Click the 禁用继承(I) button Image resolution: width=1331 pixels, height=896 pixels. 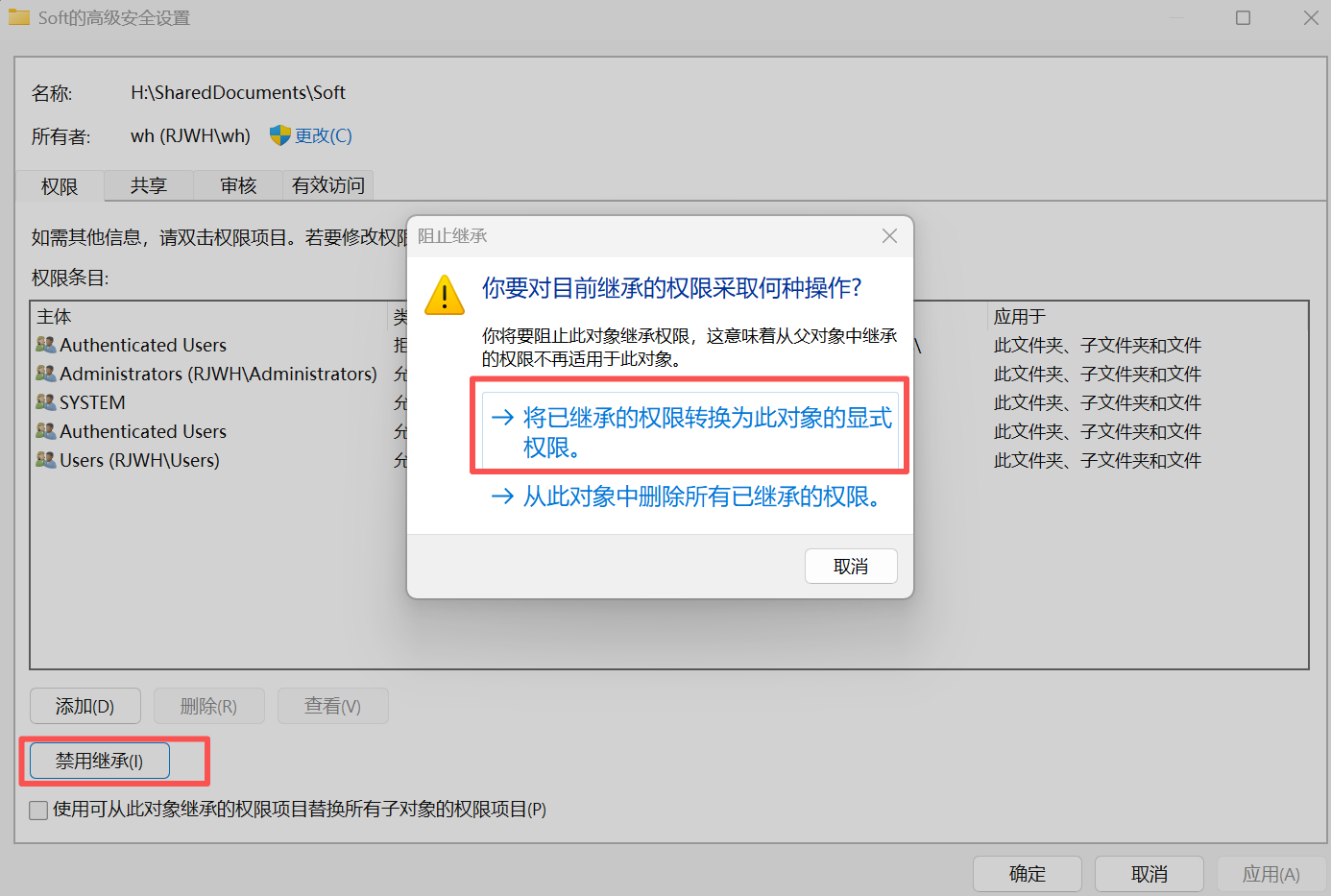pos(100,762)
